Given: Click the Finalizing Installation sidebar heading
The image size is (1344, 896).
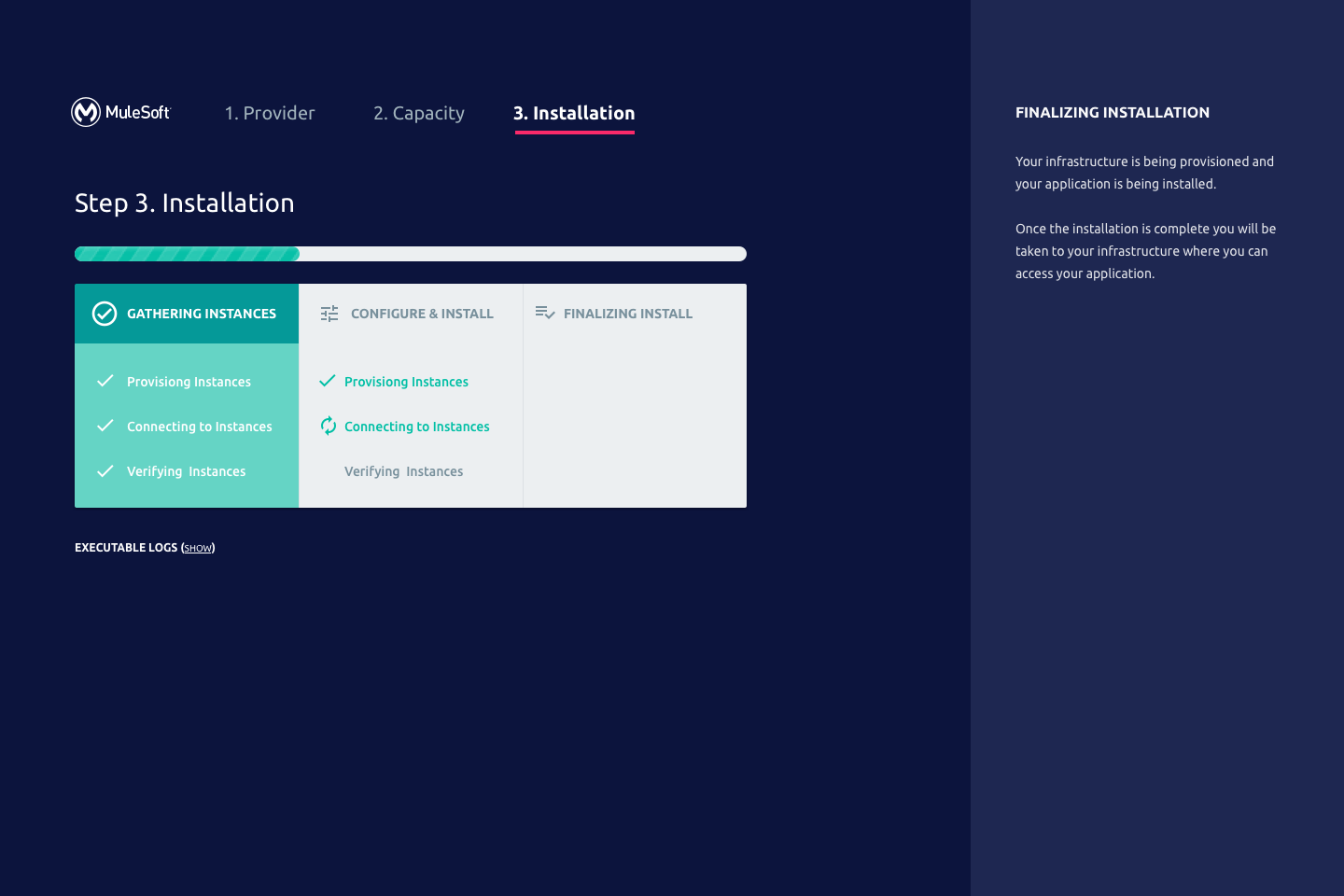Looking at the screenshot, I should [1113, 112].
